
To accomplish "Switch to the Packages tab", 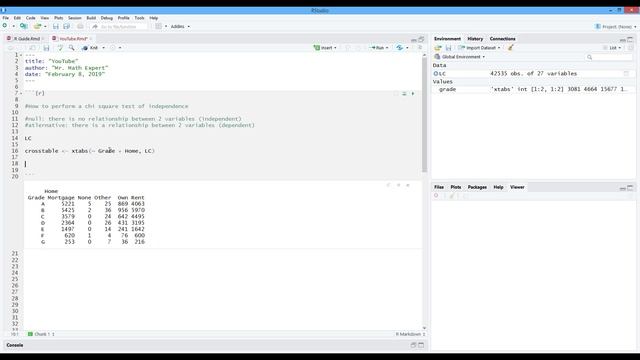I will 477,187.
